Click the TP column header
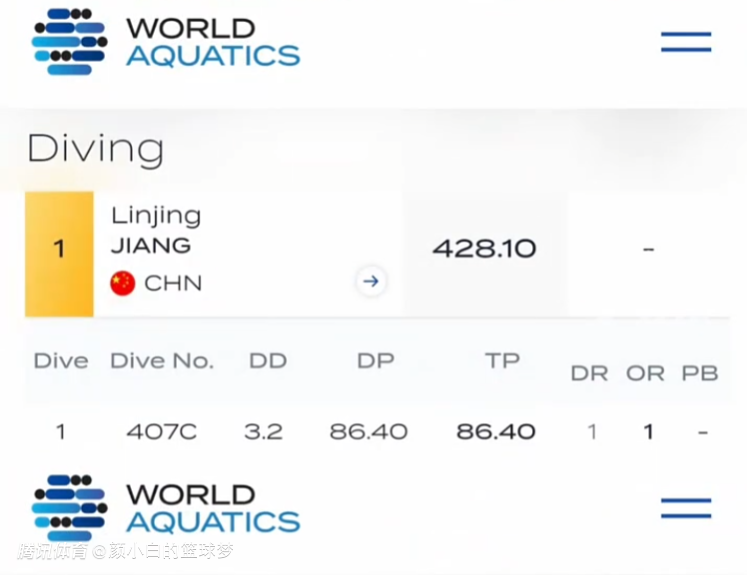Viewport: 747px width, 575px height. [502, 361]
